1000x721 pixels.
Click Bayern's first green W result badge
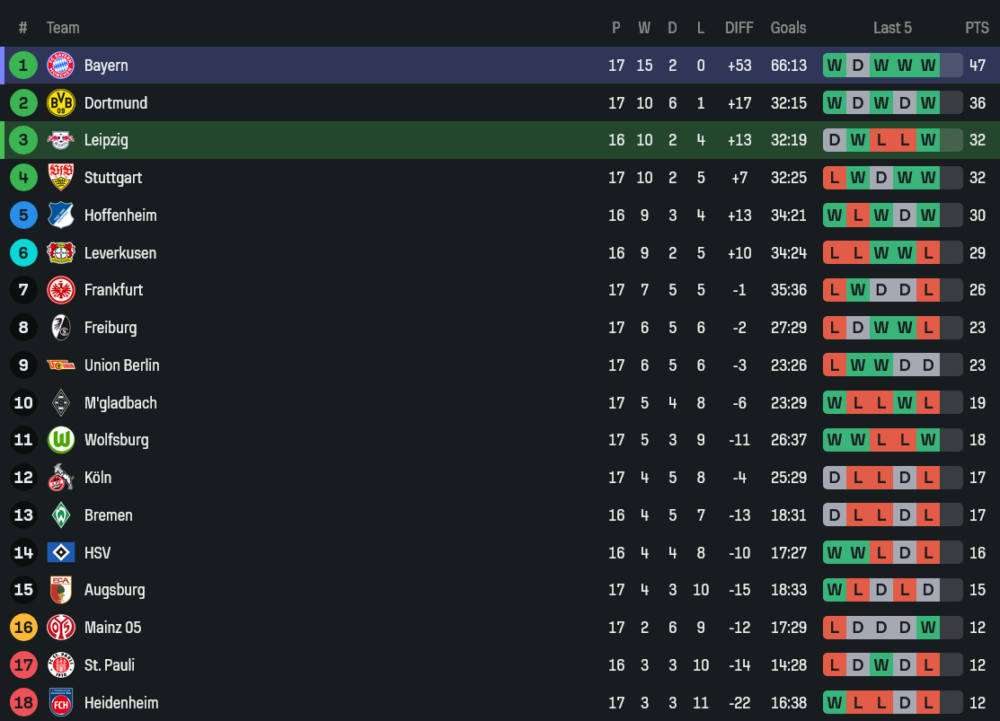click(834, 66)
